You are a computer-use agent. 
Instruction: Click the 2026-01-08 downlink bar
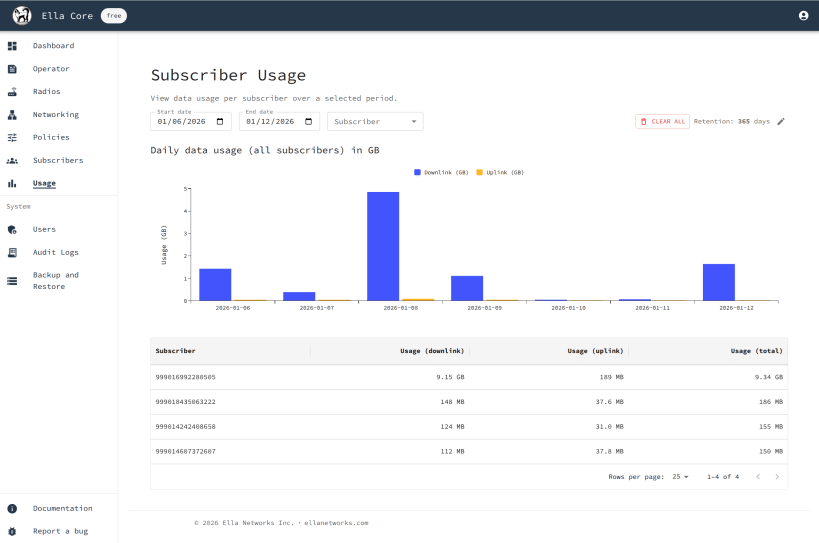point(383,246)
